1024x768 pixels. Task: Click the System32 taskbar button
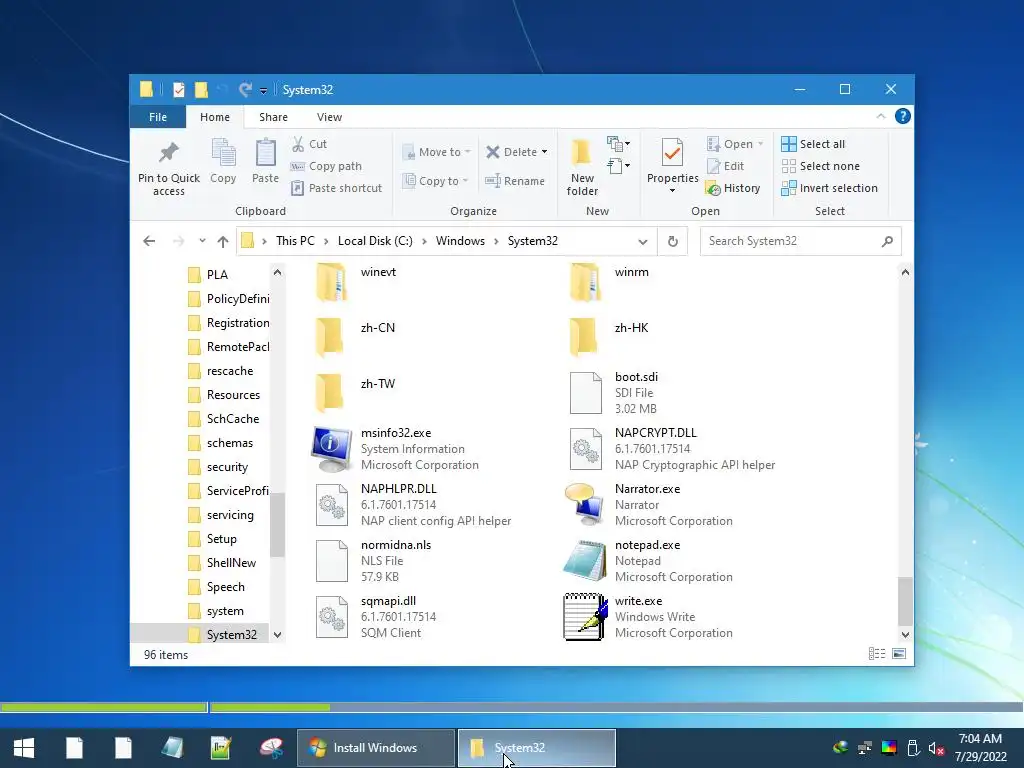pyautogui.click(x=537, y=748)
